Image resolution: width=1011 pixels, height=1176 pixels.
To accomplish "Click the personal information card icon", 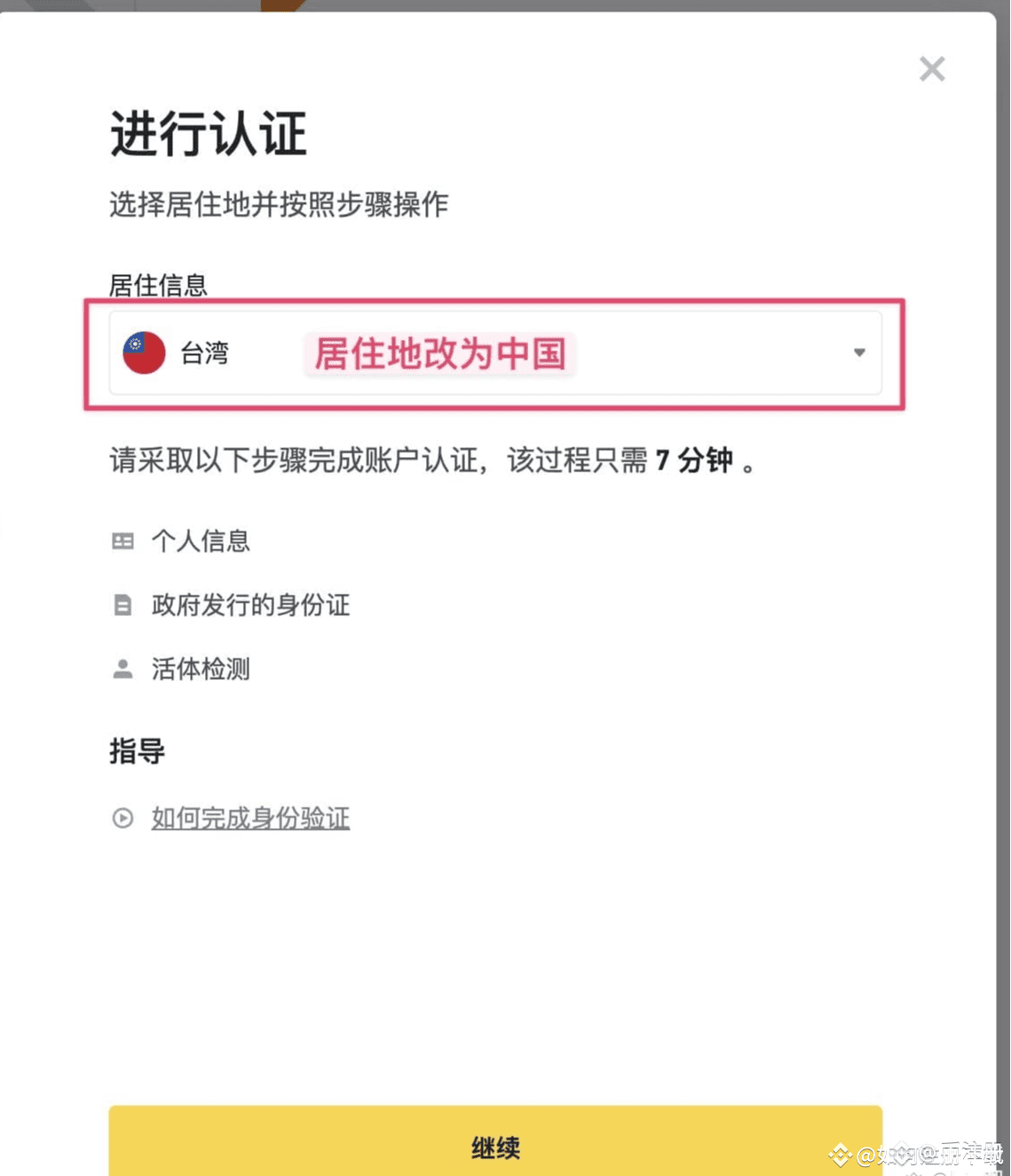I will 122,541.
